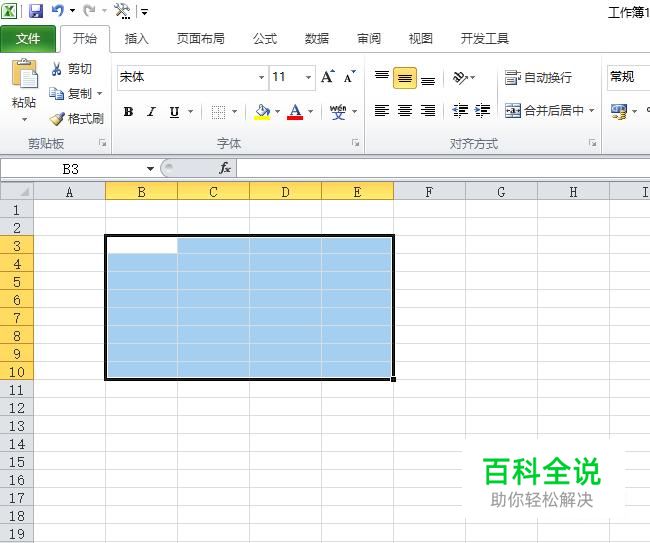650x543 pixels.
Task: Click inside the formula bar input
Action: (443, 169)
